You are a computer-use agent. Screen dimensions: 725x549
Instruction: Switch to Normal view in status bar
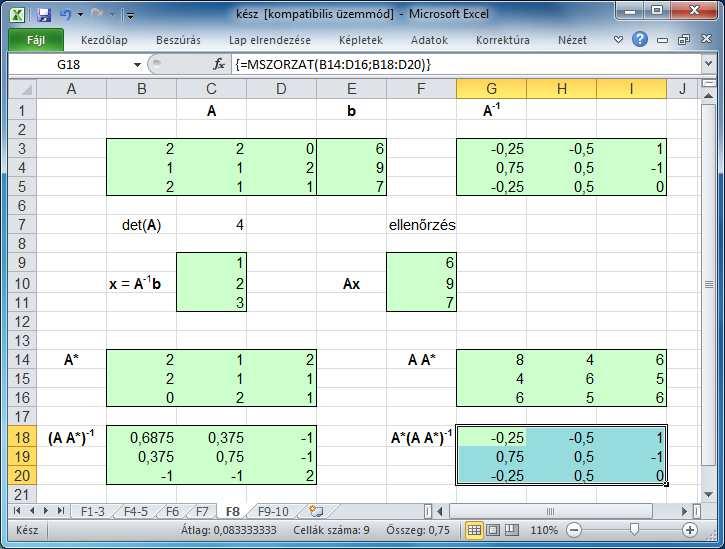[x=474, y=530]
